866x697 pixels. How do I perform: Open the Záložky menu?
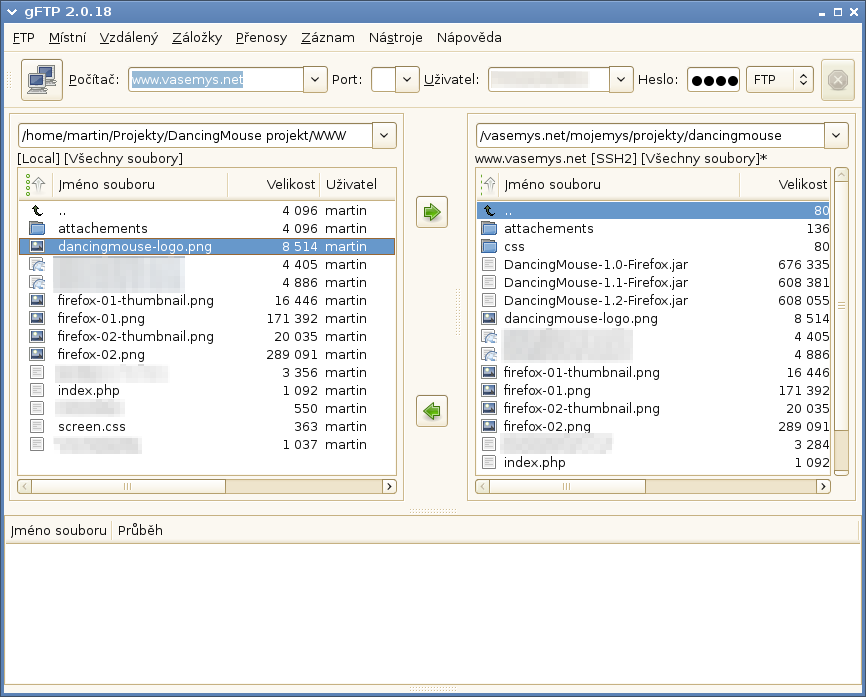(197, 38)
